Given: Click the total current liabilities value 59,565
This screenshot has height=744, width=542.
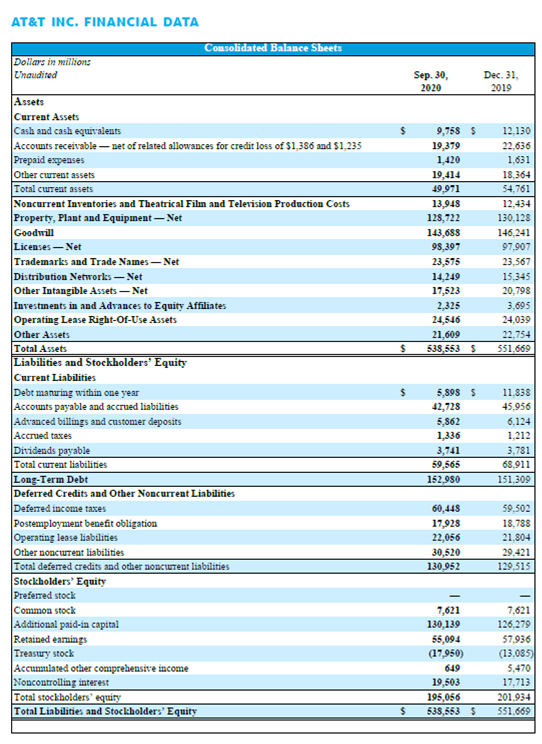Looking at the screenshot, I should pos(446,465).
